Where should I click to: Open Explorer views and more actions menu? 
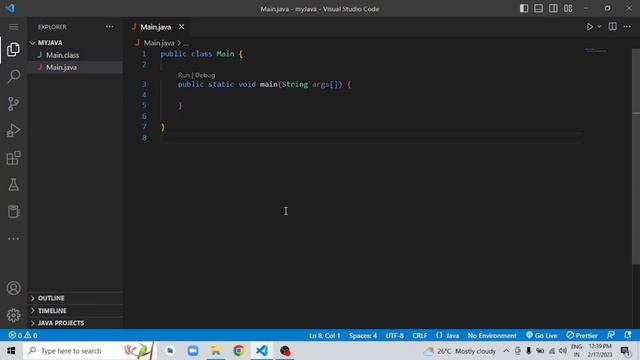click(110, 27)
